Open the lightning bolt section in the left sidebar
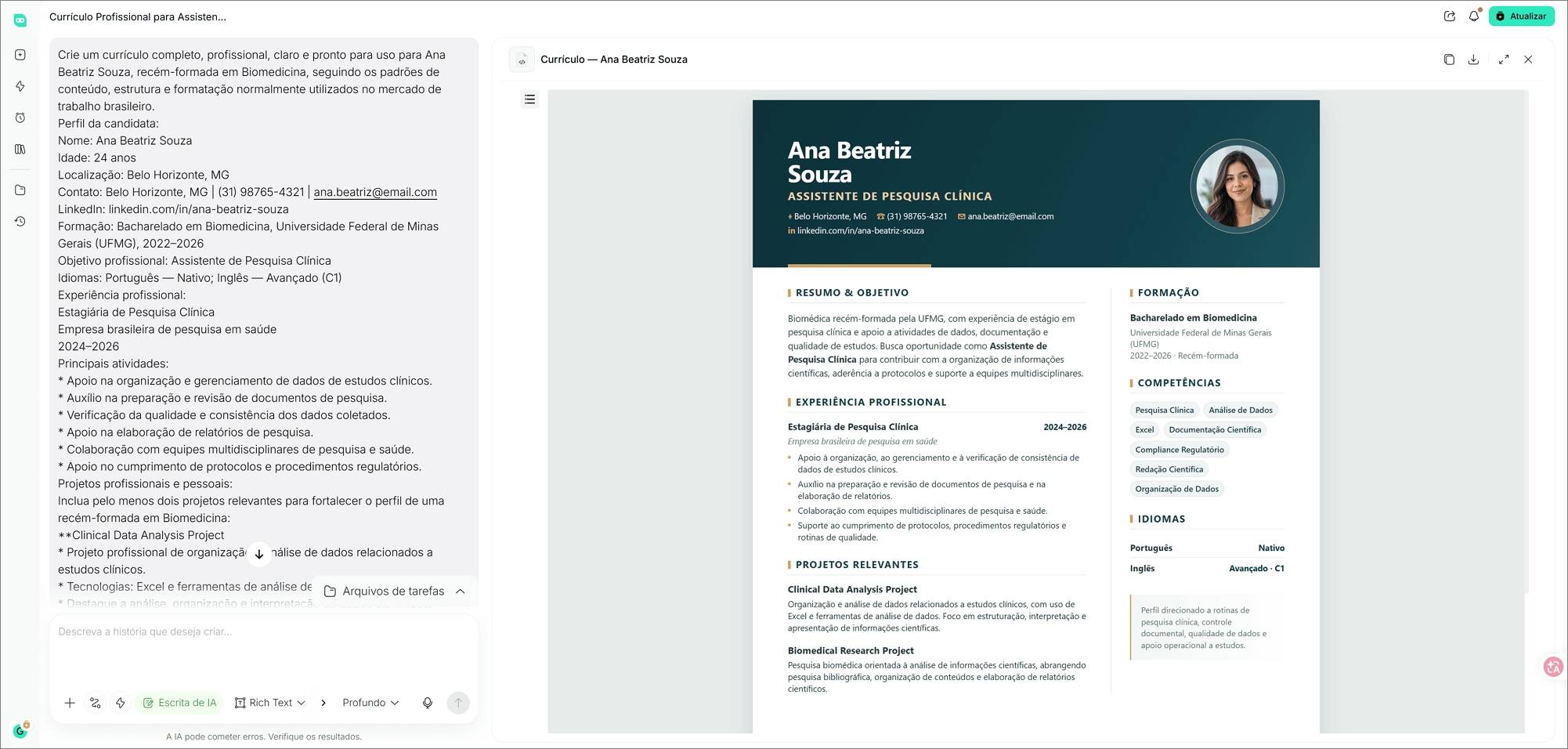1568x749 pixels. 20,86
